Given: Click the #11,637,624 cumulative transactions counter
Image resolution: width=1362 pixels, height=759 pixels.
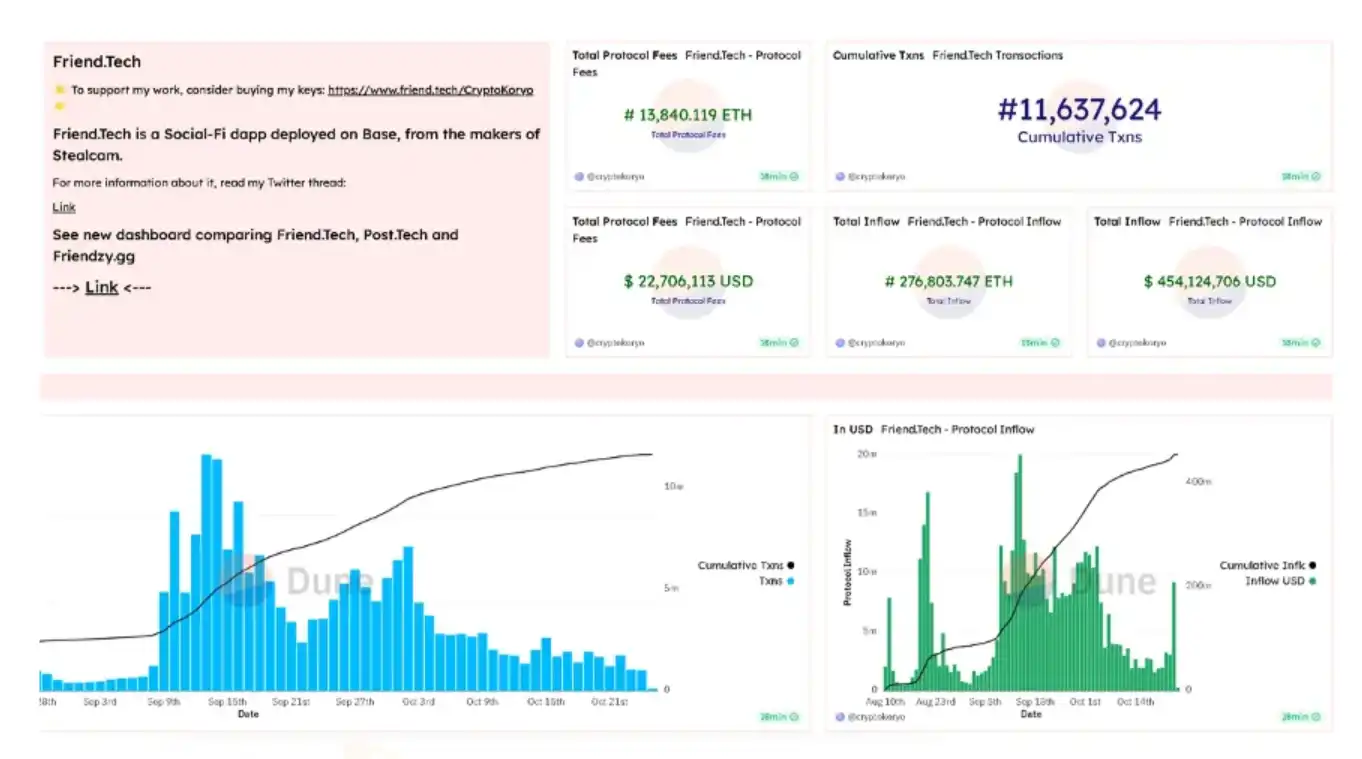Looking at the screenshot, I should 1079,110.
